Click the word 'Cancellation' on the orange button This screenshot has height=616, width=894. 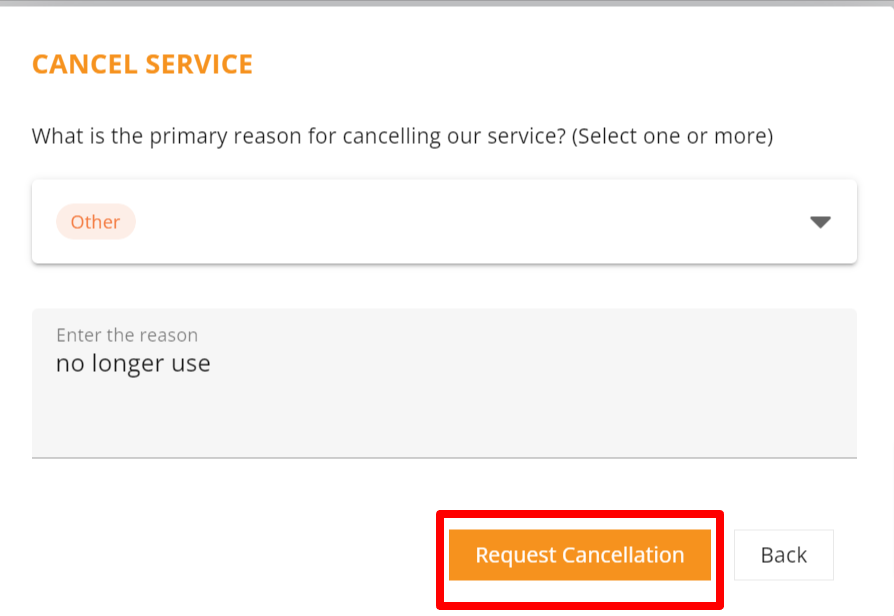point(623,555)
